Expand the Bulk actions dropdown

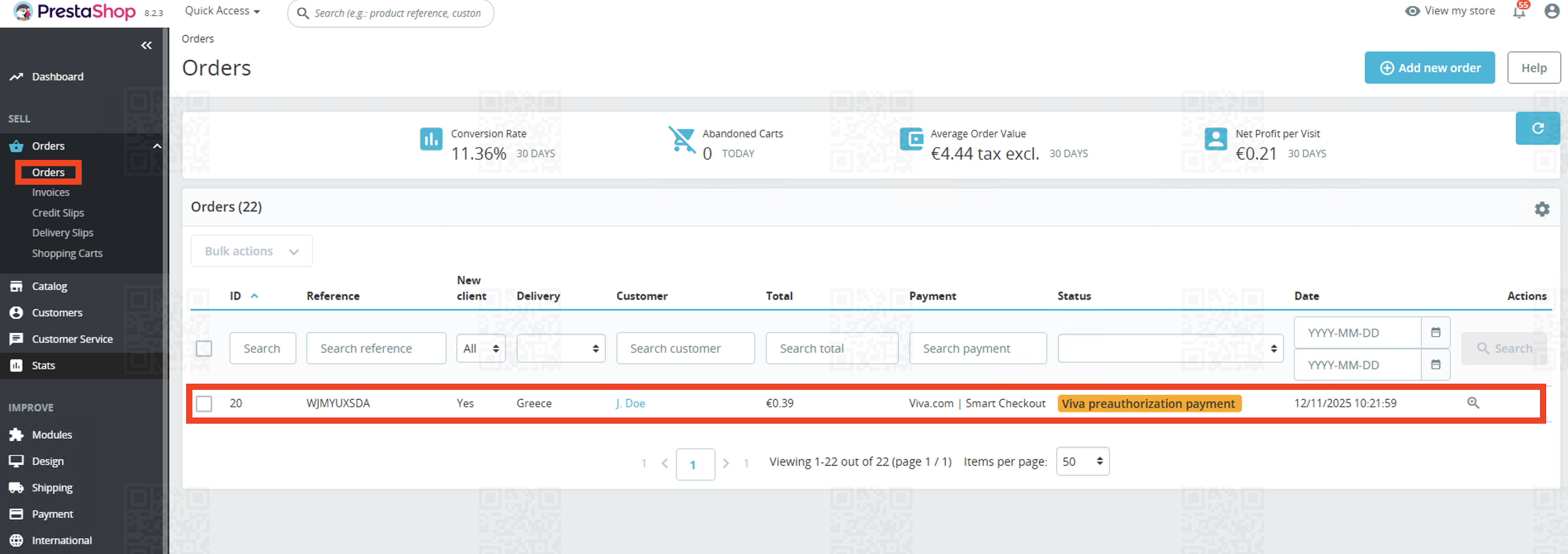click(251, 251)
